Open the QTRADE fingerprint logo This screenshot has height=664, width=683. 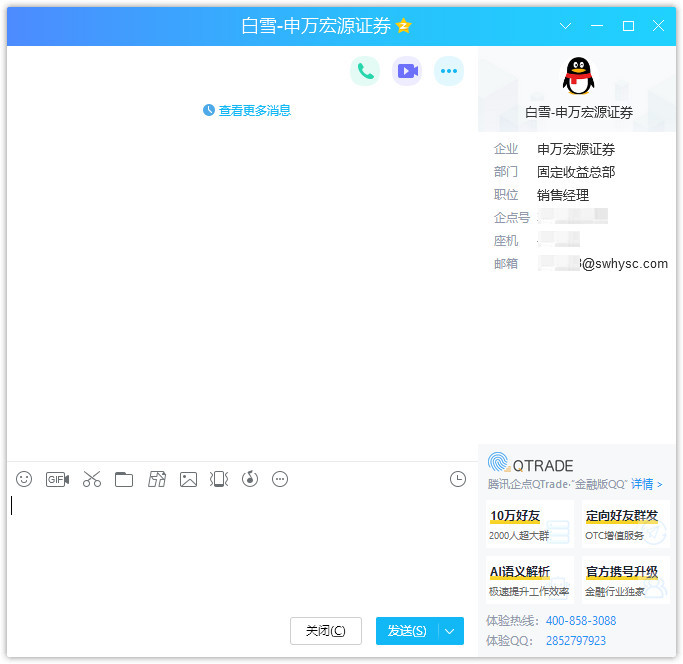[499, 463]
